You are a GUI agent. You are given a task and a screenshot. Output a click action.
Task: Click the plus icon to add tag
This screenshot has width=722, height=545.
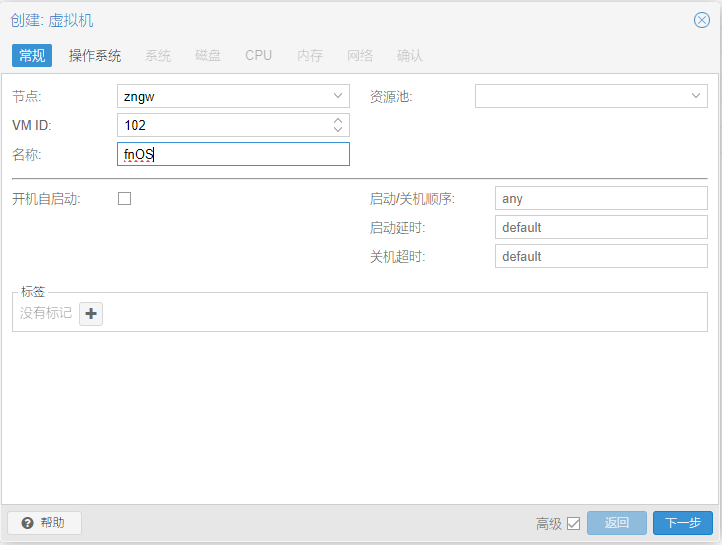[x=91, y=314]
